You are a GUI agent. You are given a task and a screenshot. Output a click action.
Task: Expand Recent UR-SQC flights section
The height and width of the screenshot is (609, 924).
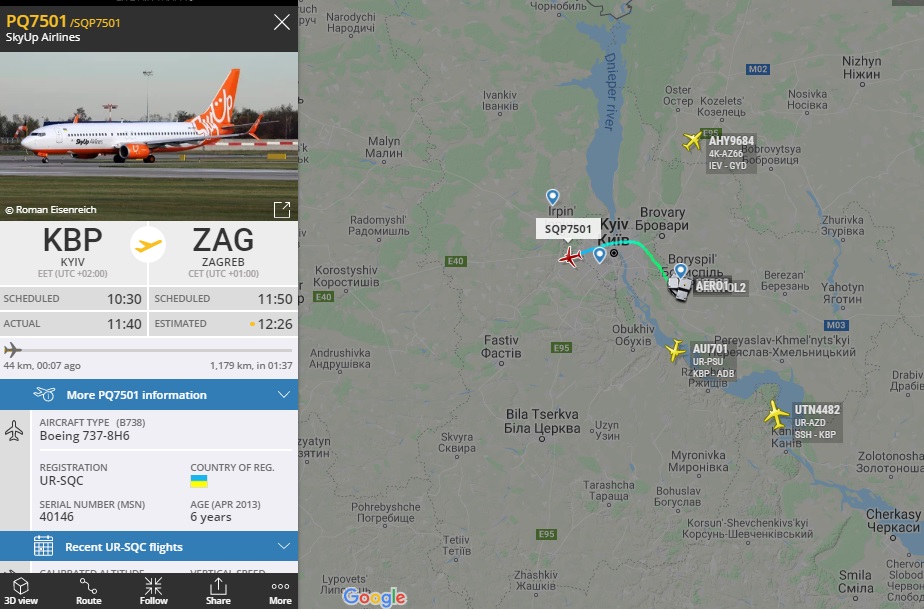[149, 547]
